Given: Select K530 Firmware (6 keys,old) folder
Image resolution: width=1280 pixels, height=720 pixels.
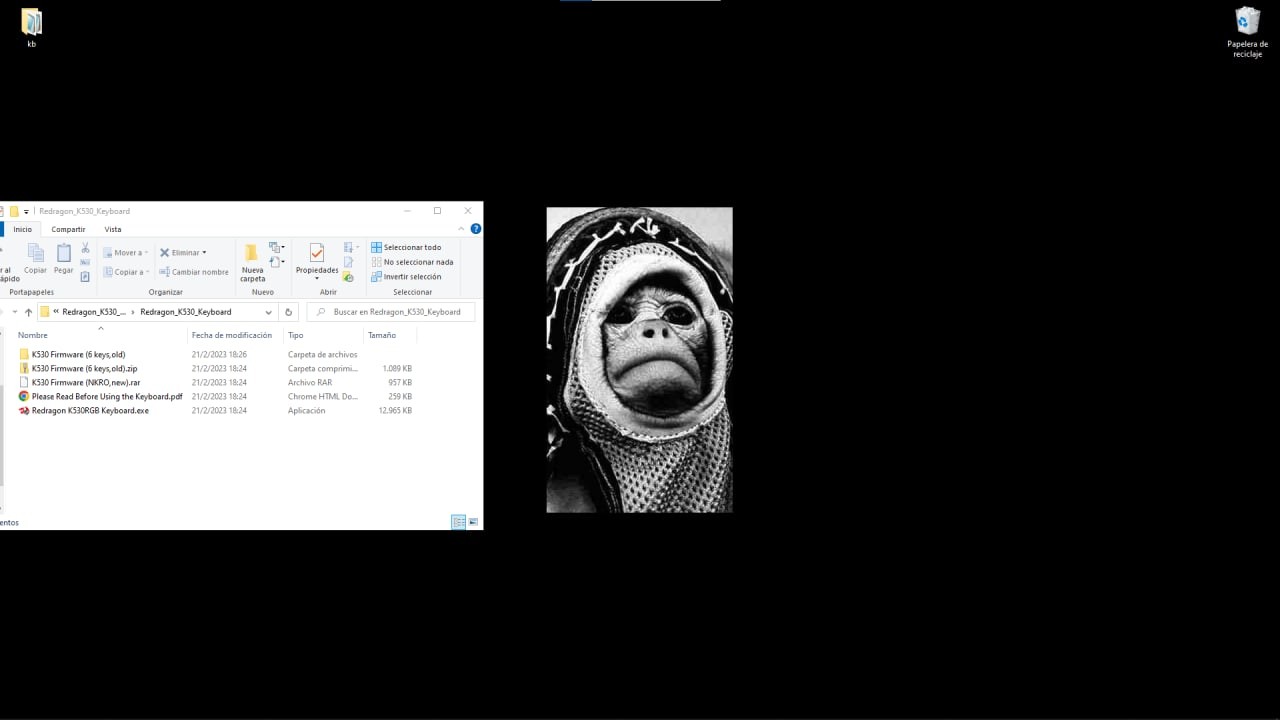Looking at the screenshot, I should [x=78, y=354].
